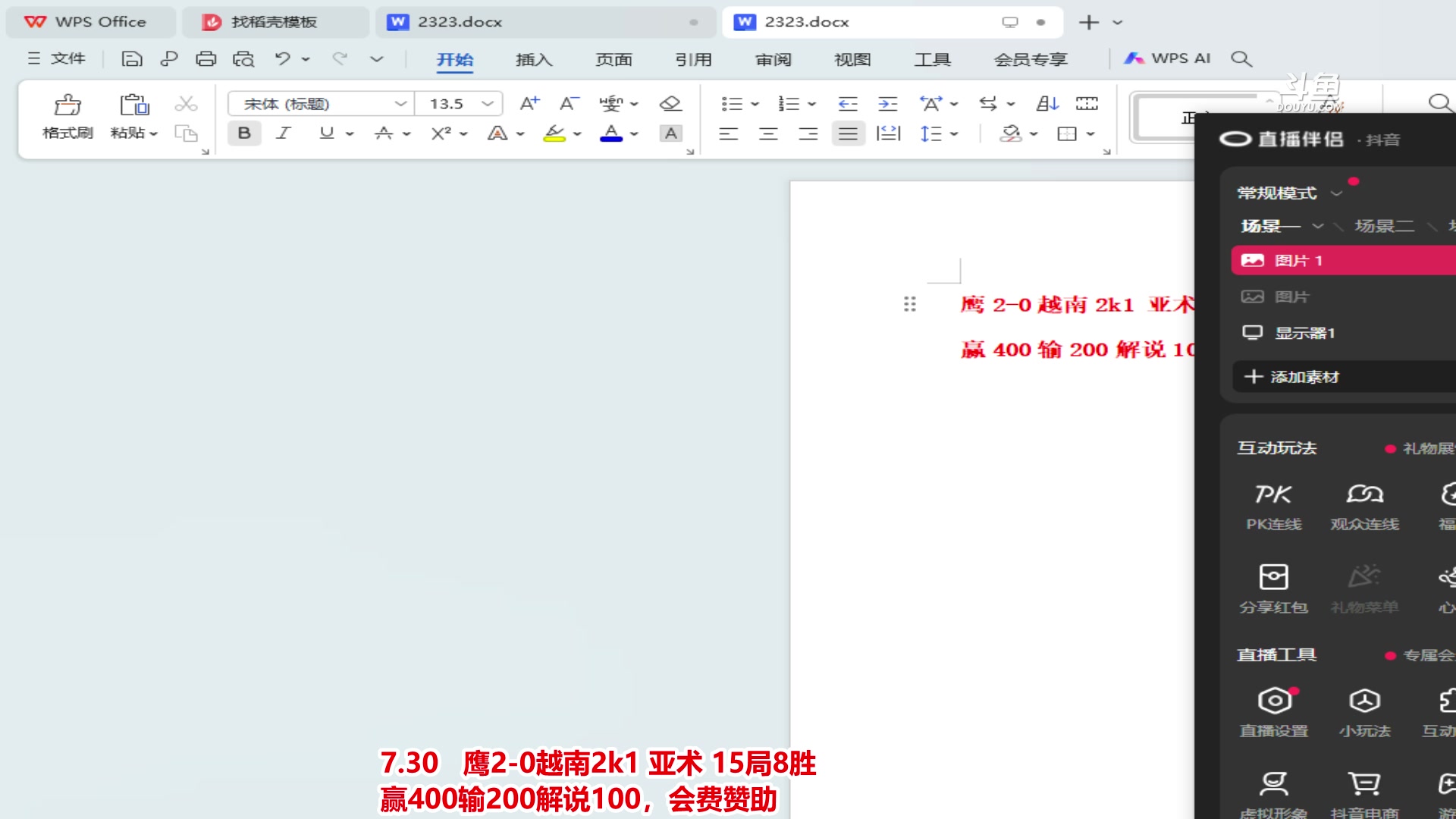The width and height of the screenshot is (1456, 819).
Task: Click the Redo arrow icon
Action: click(340, 58)
